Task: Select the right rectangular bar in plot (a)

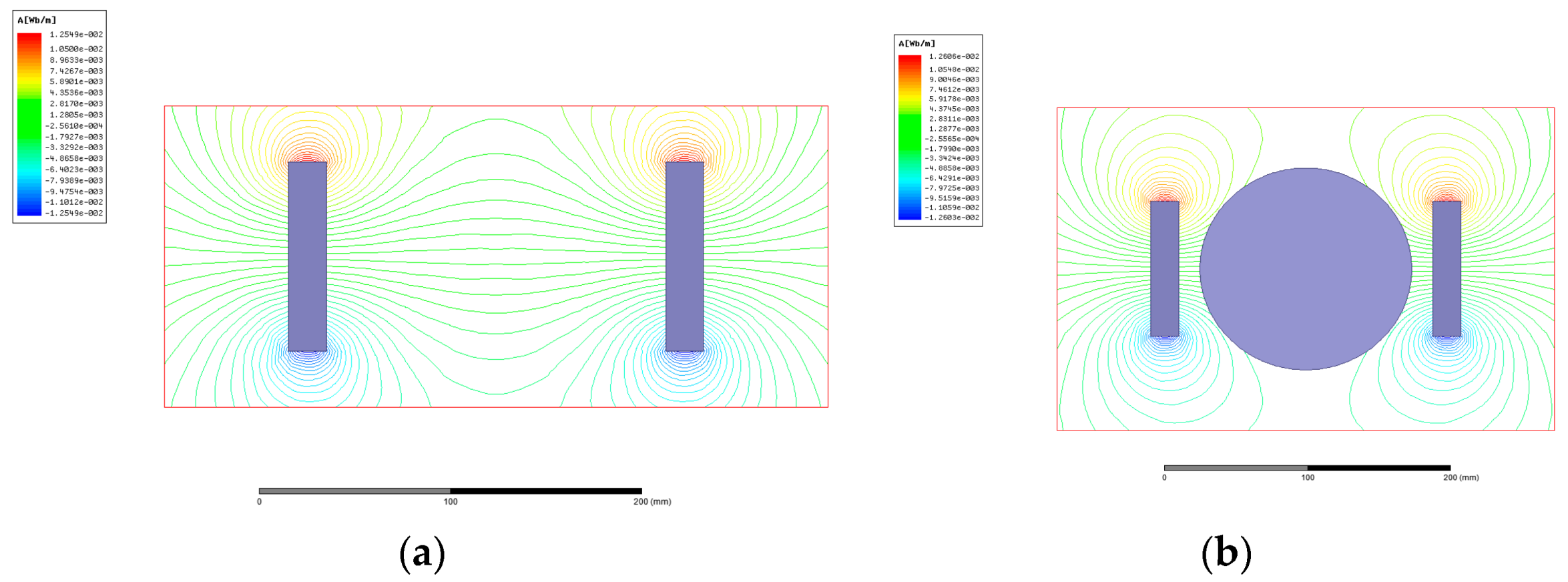Action: pyautogui.click(x=685, y=256)
